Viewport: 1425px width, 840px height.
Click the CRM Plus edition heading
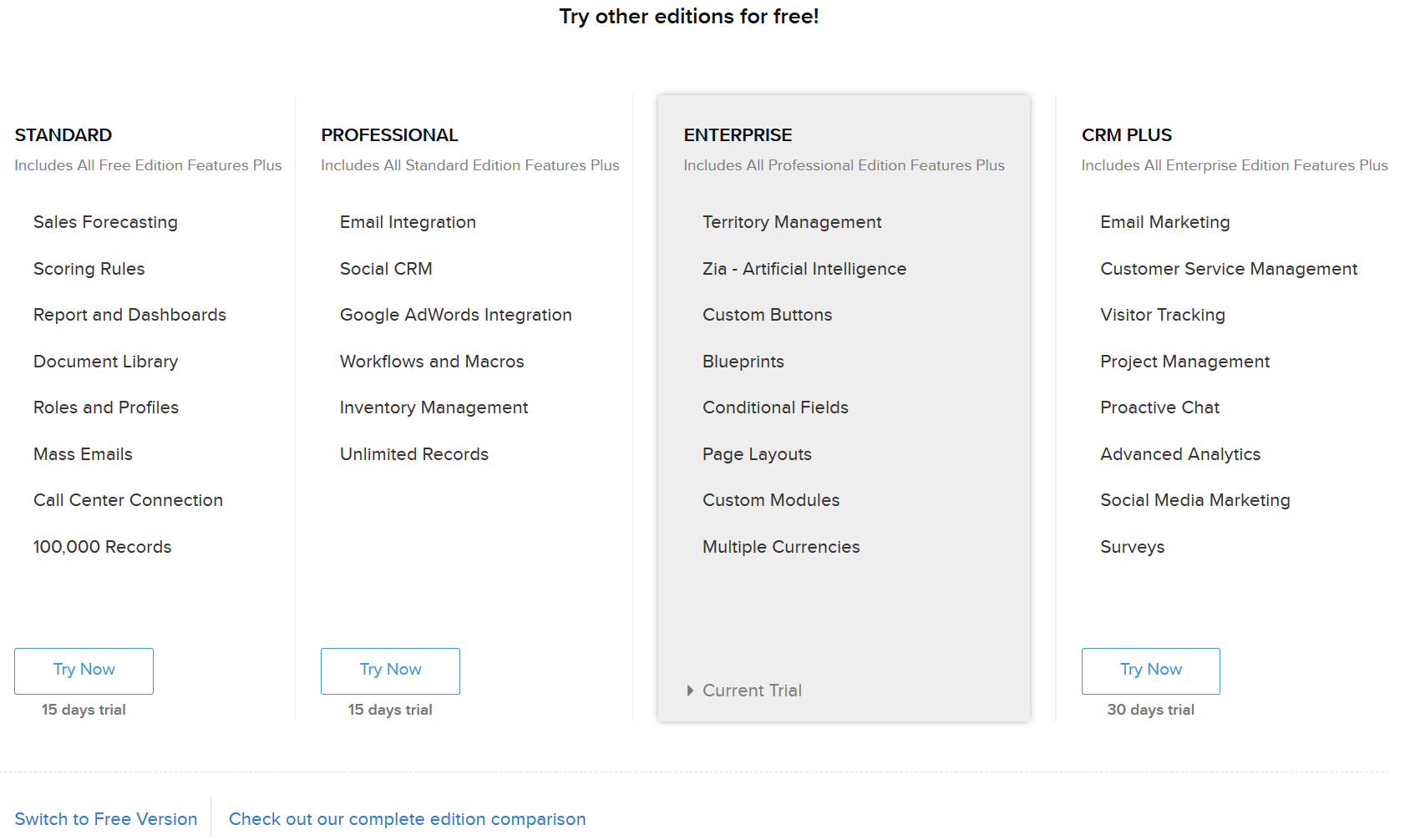[x=1126, y=135]
